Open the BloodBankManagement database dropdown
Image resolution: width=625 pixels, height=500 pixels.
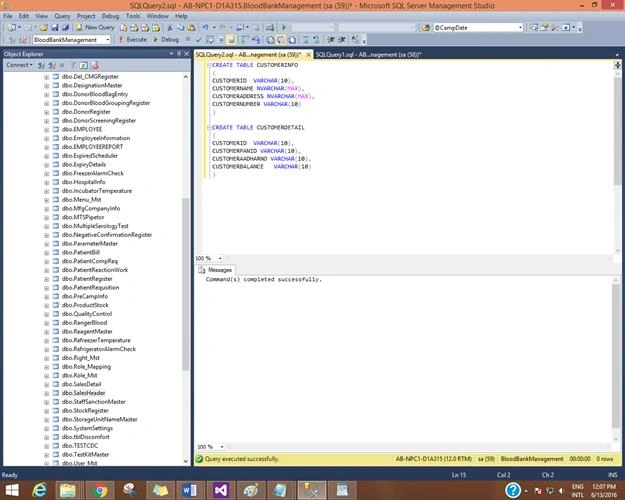point(72,39)
